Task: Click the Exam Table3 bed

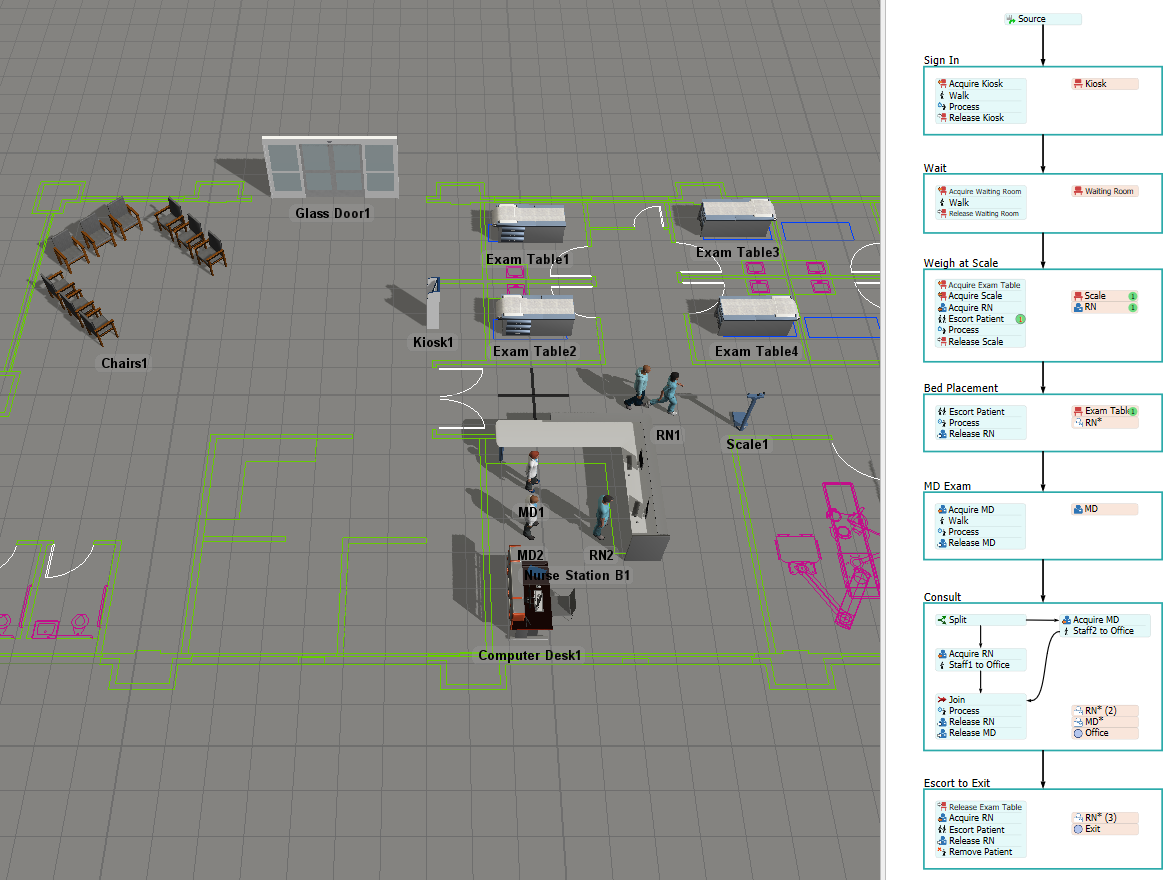Action: click(x=739, y=220)
